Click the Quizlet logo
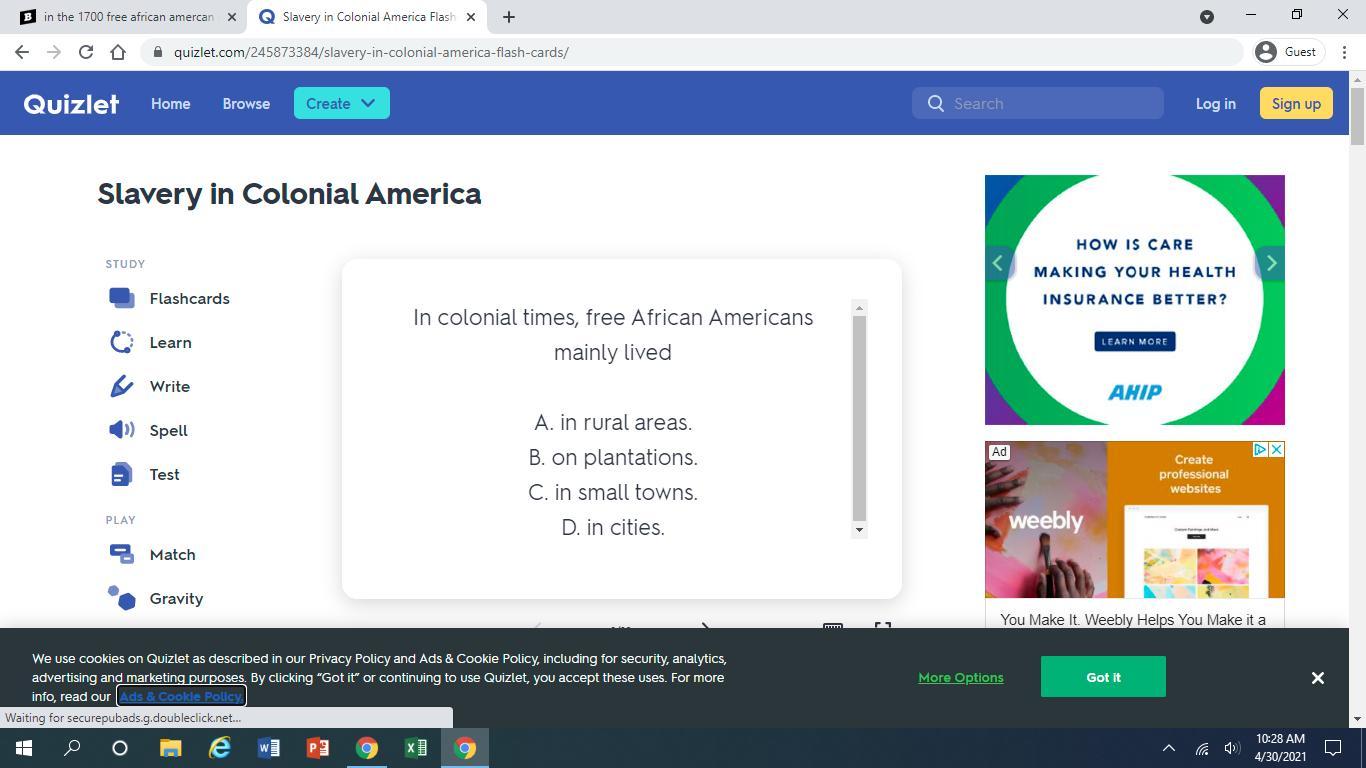1366x768 pixels. (x=71, y=104)
